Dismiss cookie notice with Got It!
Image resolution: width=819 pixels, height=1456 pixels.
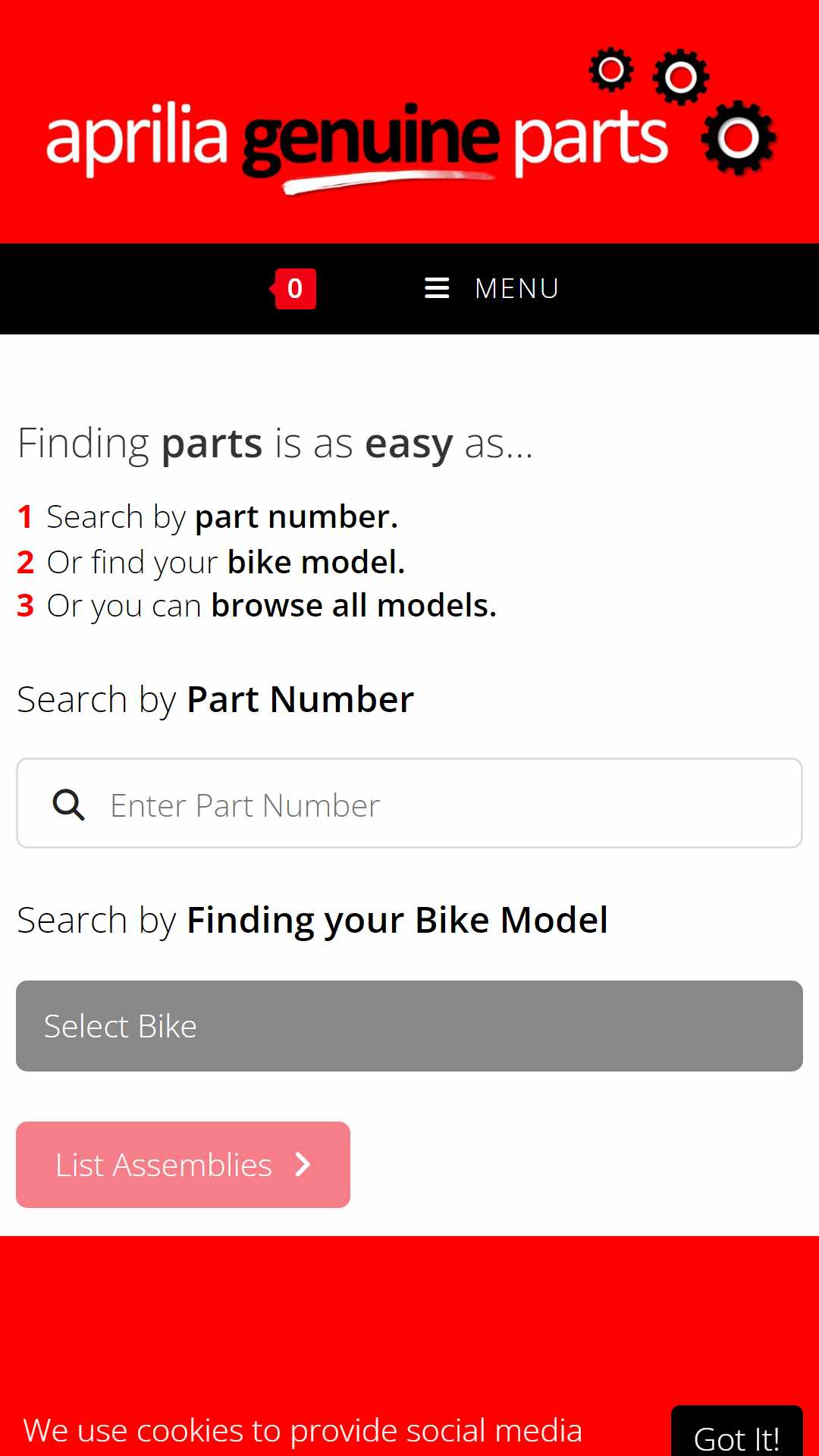(737, 1432)
